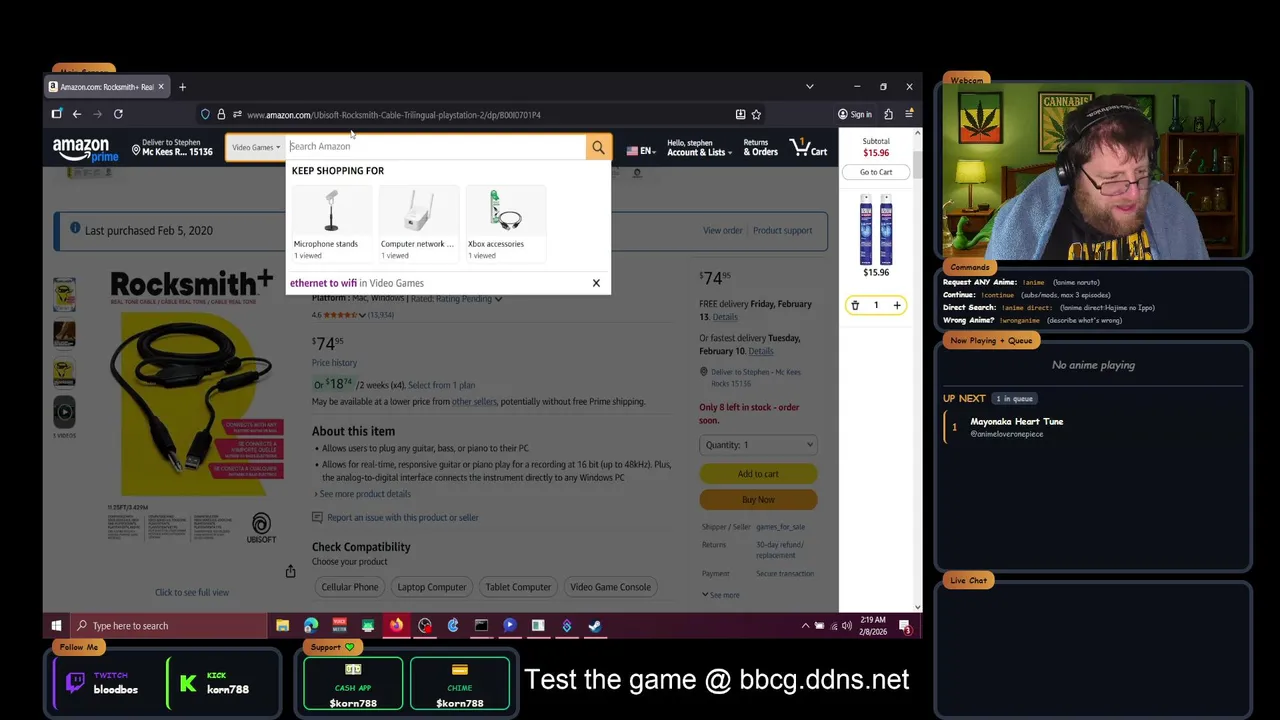Viewport: 1280px width, 720px height.
Task: Open the Deliver to Stephen location selector
Action: pyautogui.click(x=172, y=148)
